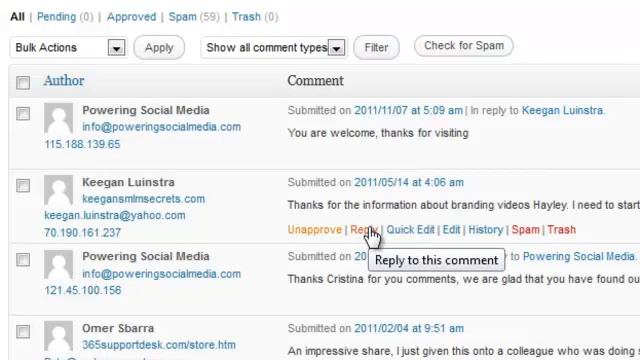The image size is (640, 360).
Task: Click Quick Edit on Keegan's comment
Action: point(411,230)
